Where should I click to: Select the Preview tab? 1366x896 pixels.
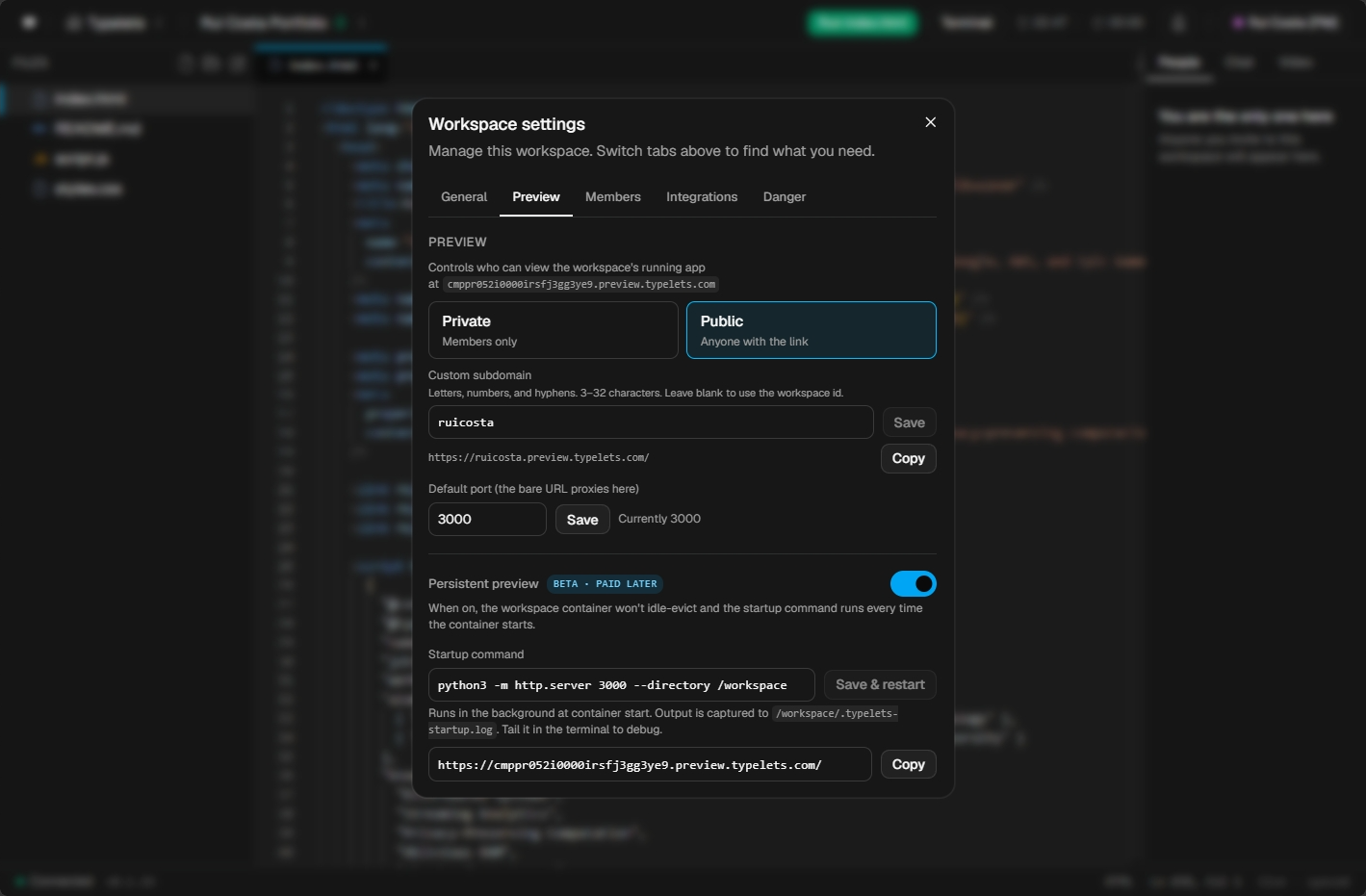[536, 196]
